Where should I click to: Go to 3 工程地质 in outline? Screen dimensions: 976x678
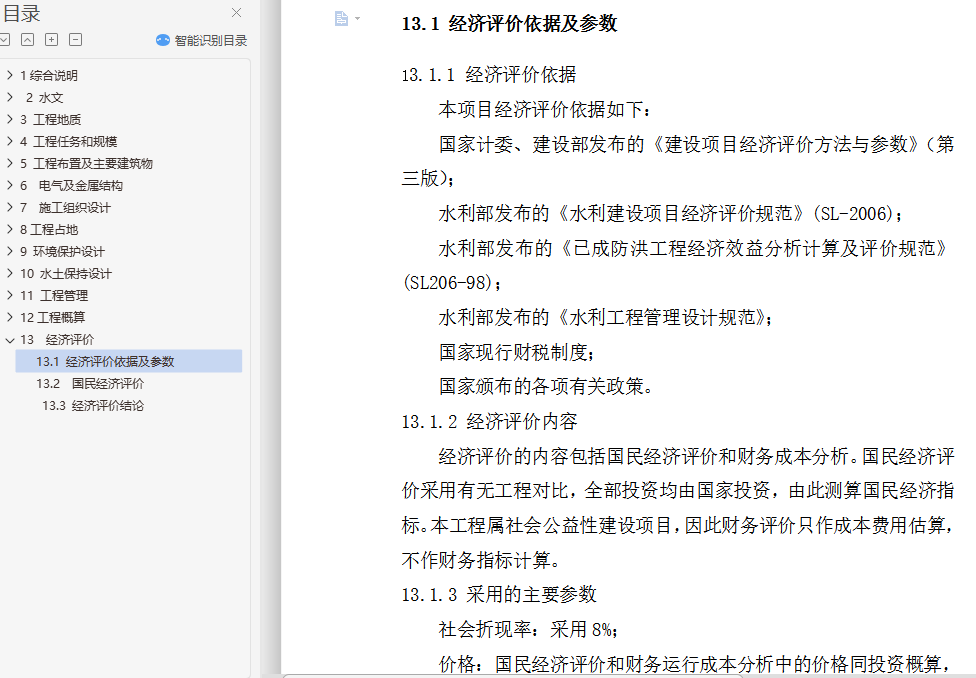pyautogui.click(x=50, y=119)
